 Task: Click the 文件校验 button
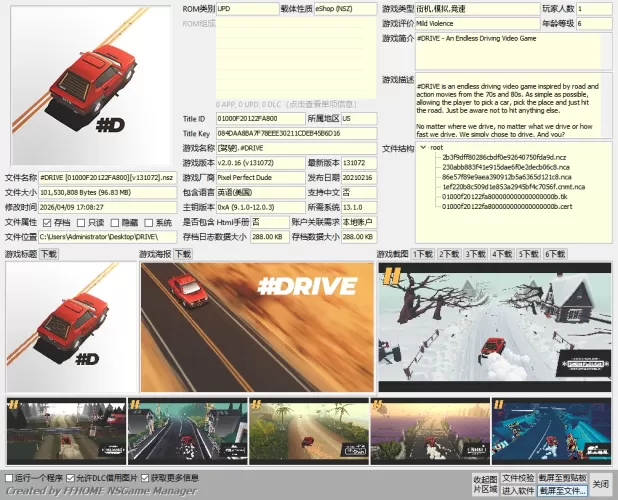pyautogui.click(x=518, y=478)
